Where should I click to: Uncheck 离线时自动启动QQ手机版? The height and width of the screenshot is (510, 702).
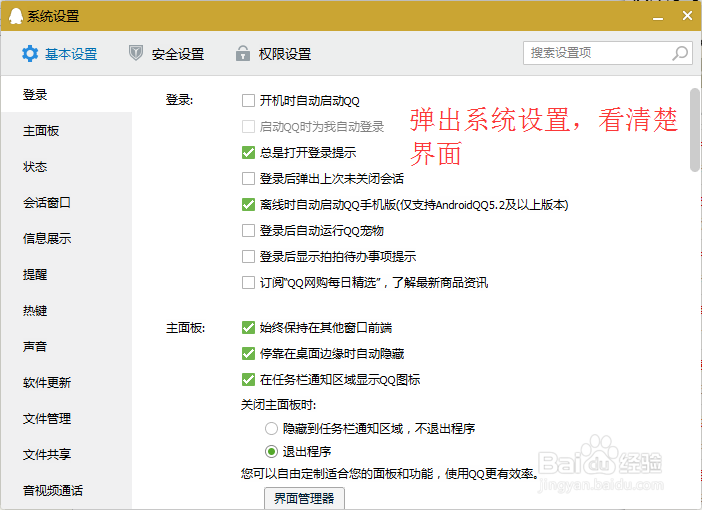click(x=248, y=205)
